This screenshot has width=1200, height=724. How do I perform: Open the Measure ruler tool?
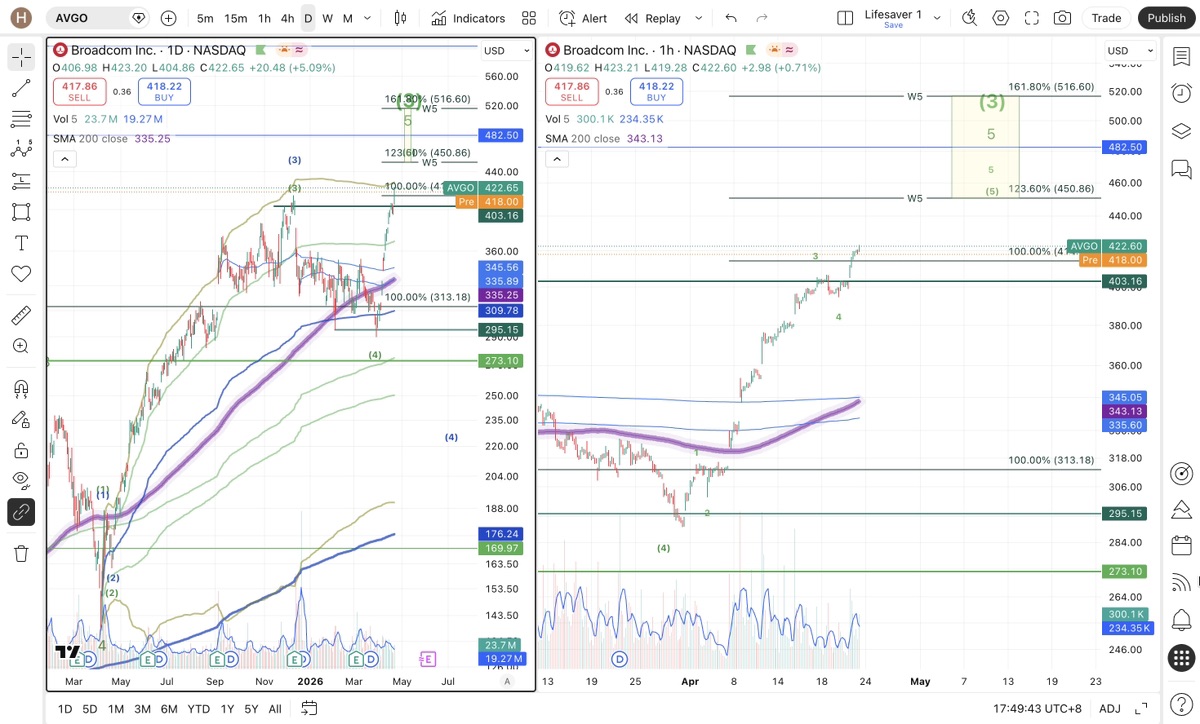(x=21, y=316)
